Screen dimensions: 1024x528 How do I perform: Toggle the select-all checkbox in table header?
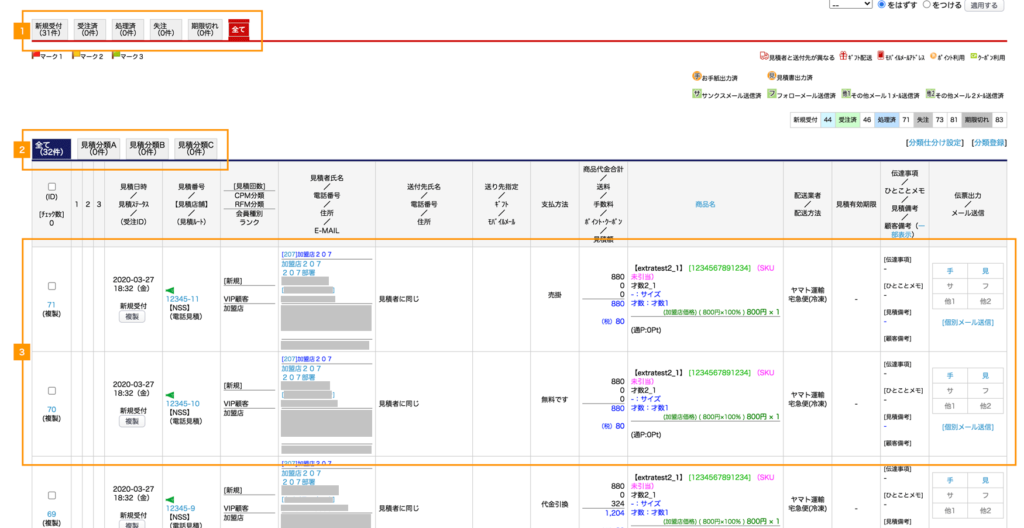pyautogui.click(x=52, y=186)
